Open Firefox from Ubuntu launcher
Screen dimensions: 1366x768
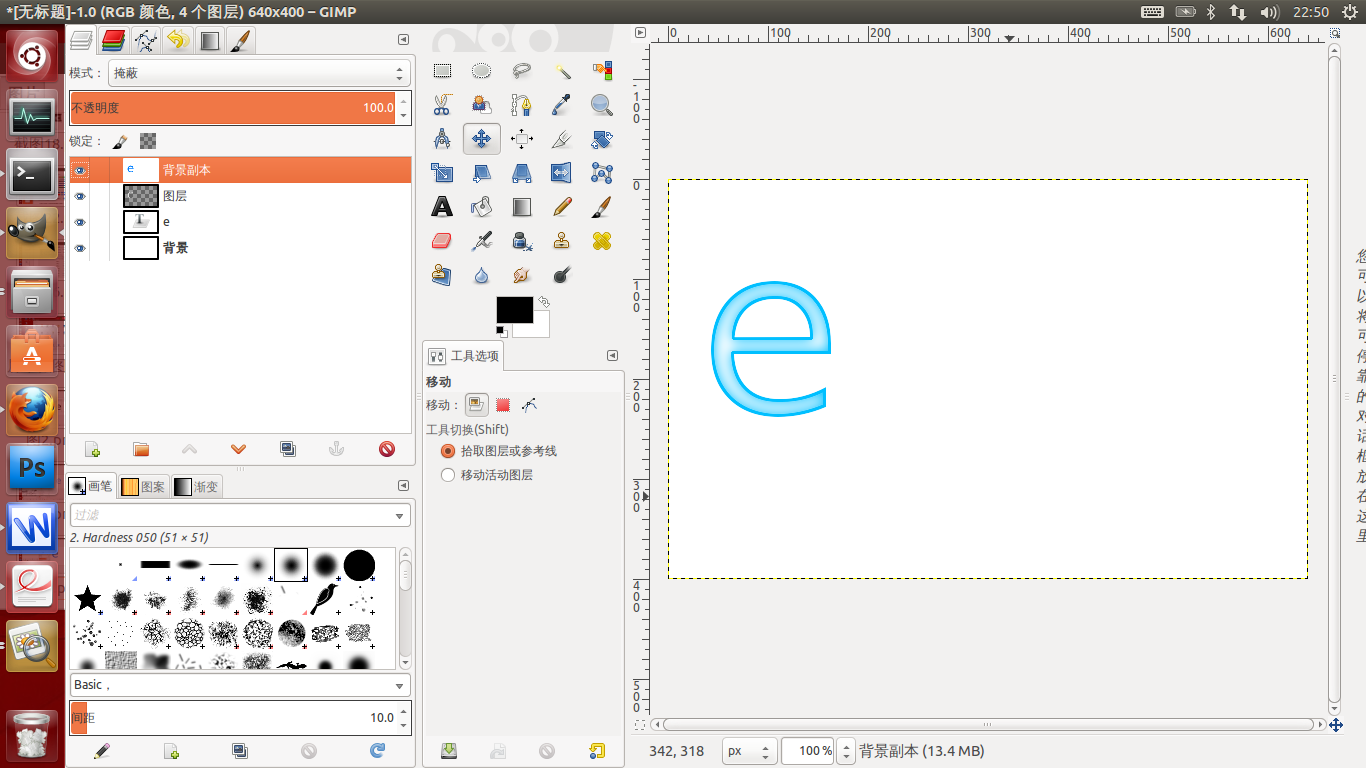pos(32,410)
